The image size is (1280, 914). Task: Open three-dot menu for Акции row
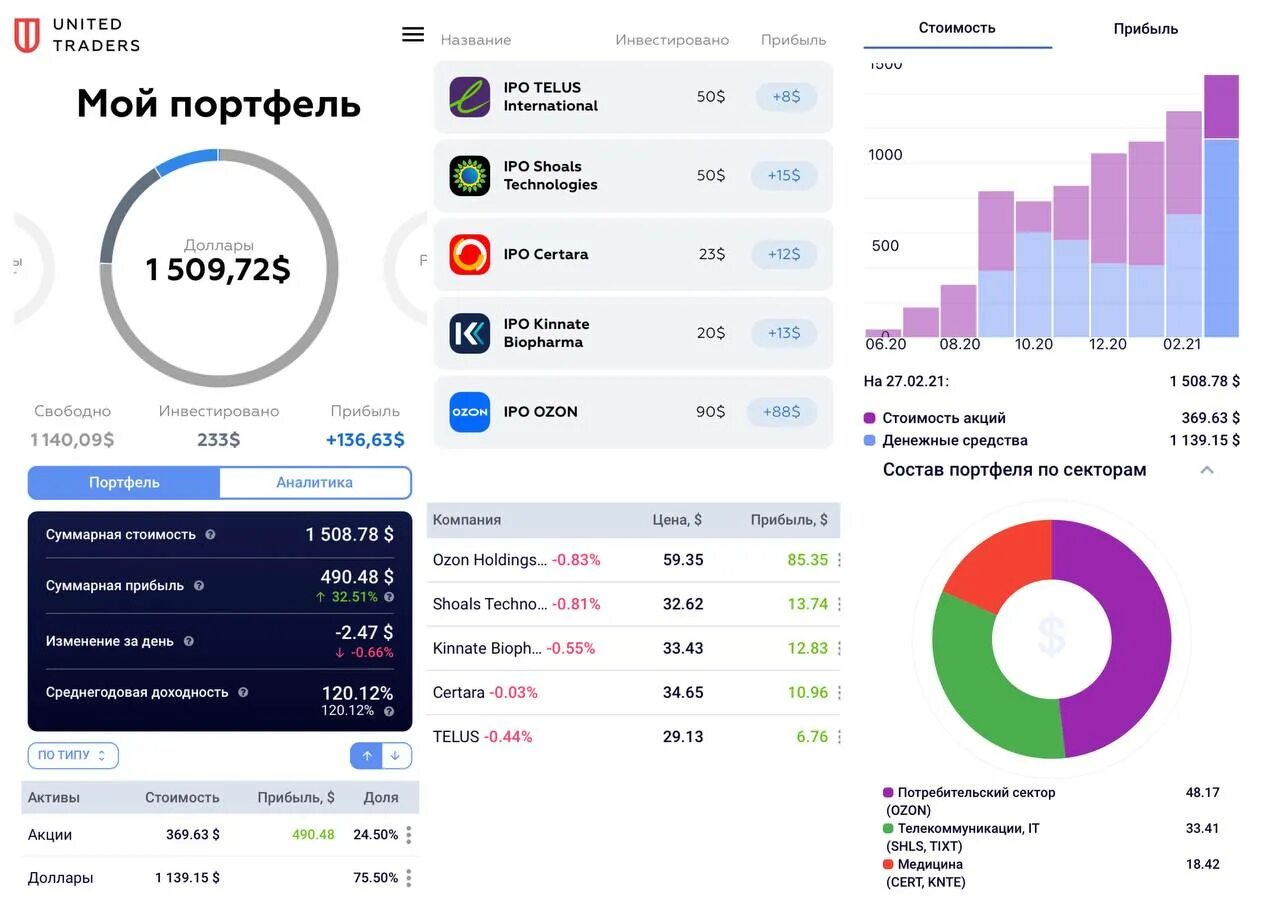[408, 835]
